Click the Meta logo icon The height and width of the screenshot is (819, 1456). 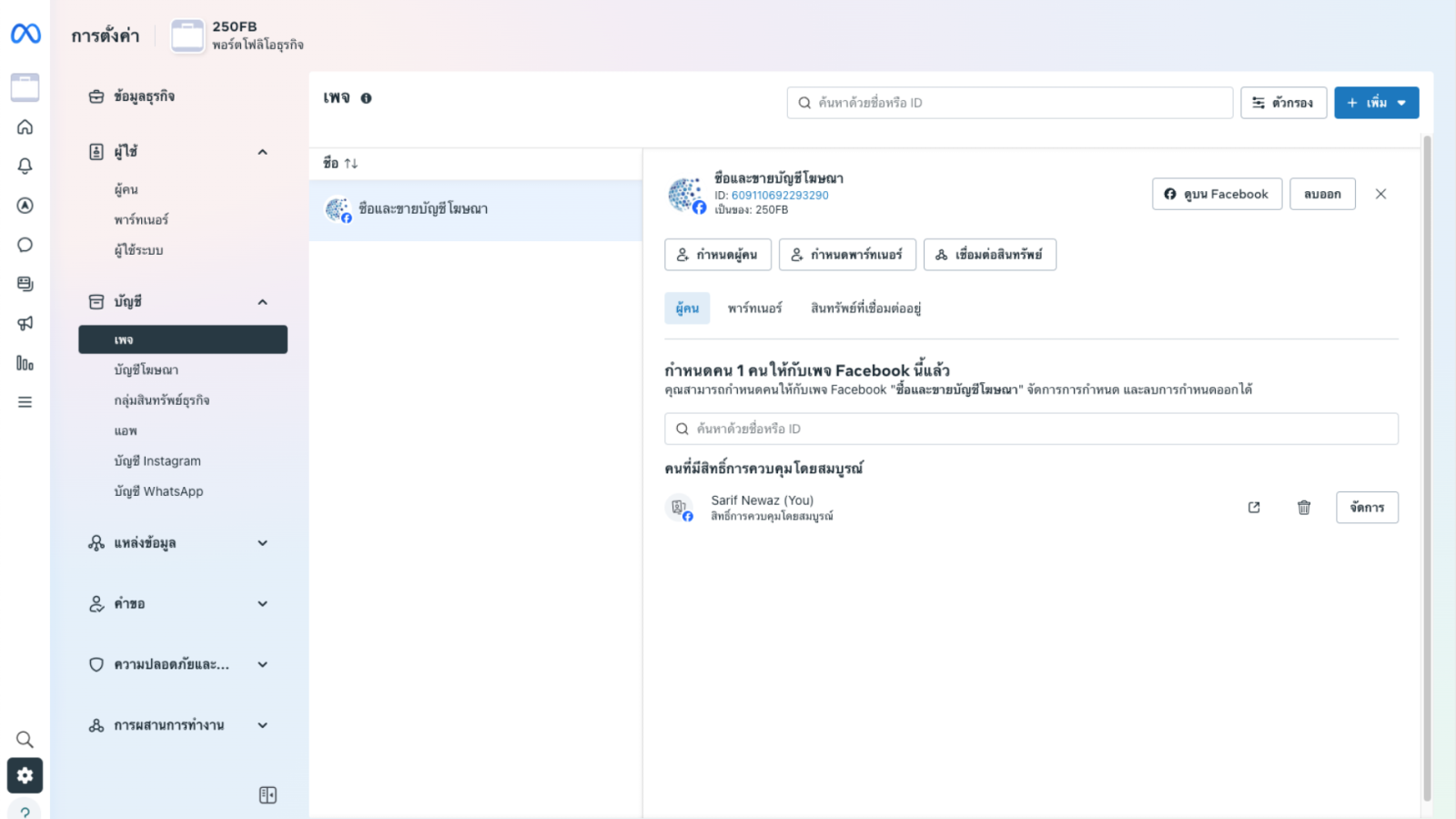coord(25,34)
